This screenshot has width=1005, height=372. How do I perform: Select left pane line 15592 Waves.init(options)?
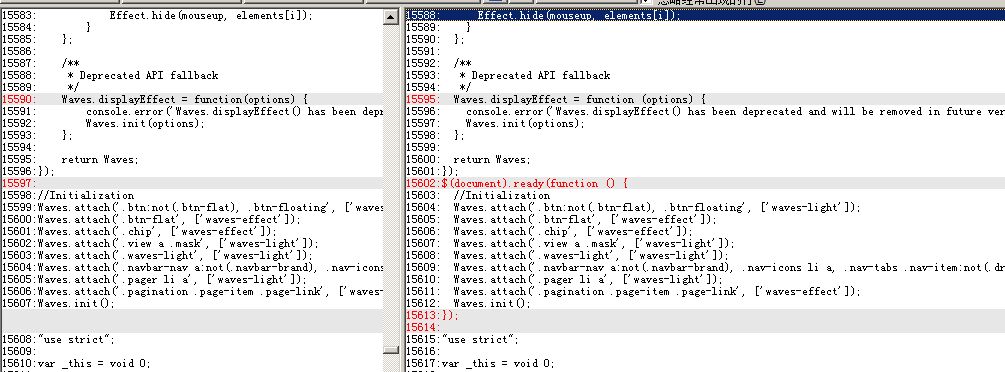point(192,124)
